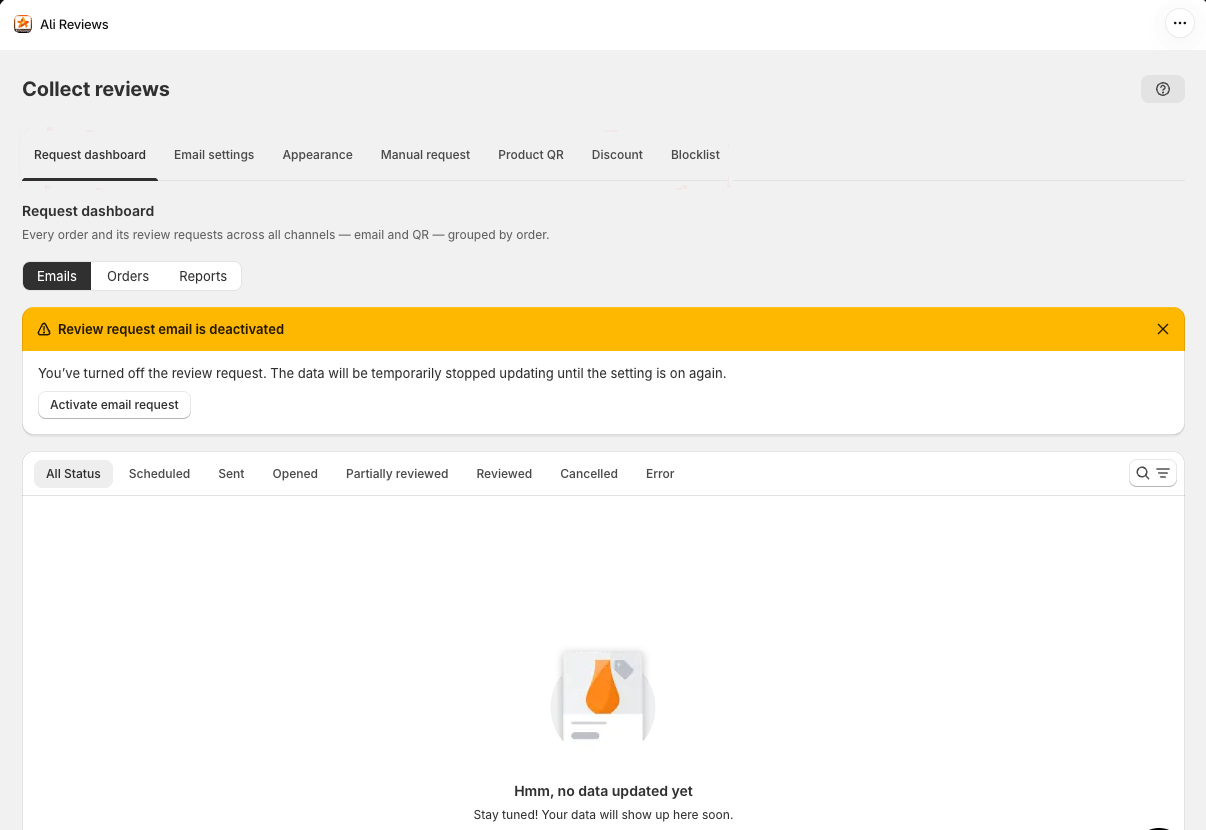Filter requests by Opened status
Image resolution: width=1206 pixels, height=830 pixels.
295,474
